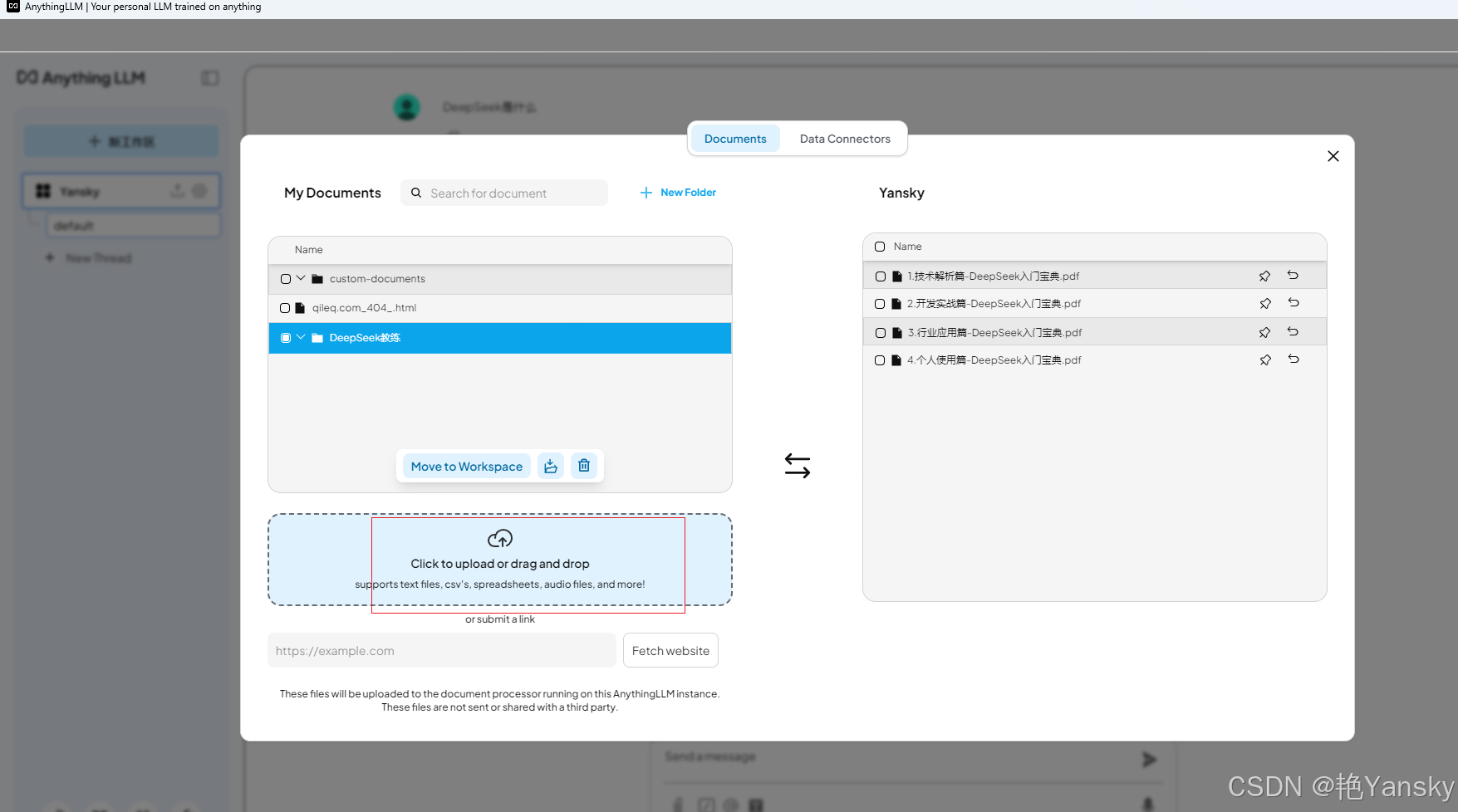Pin the 1.技术解析篇 PDF document
This screenshot has height=812, width=1458.
click(1264, 276)
